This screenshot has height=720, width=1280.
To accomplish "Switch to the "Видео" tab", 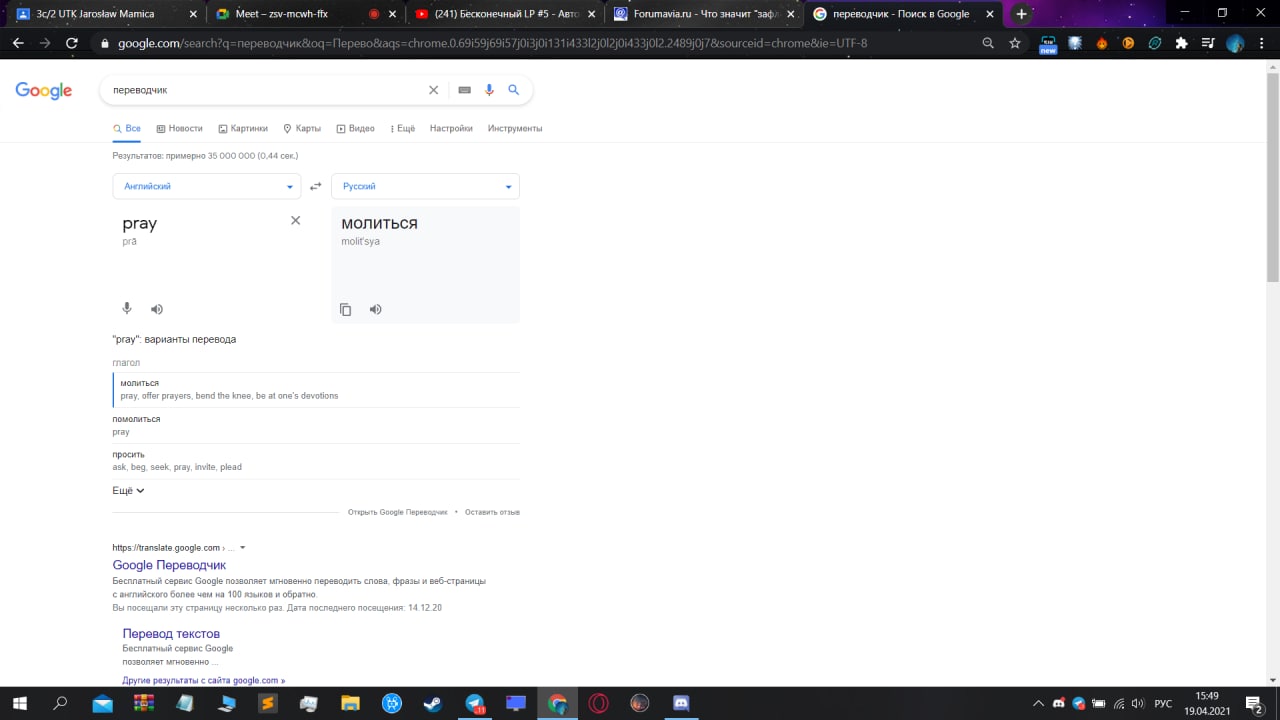I will pyautogui.click(x=355, y=128).
